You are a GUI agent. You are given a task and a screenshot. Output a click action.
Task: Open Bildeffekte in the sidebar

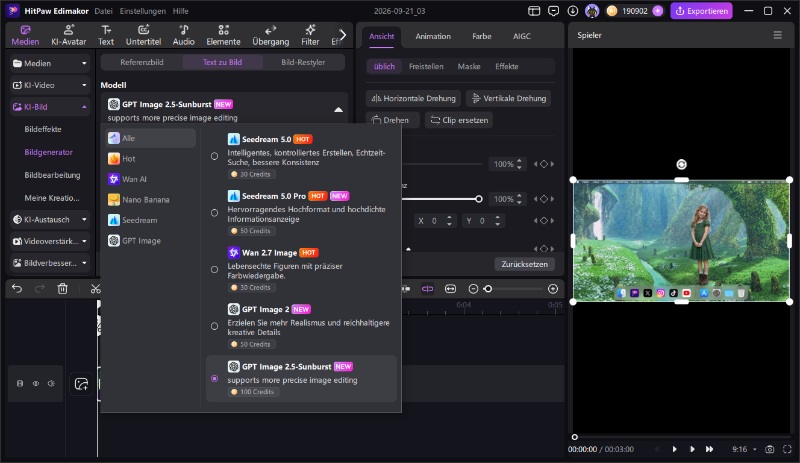point(43,130)
